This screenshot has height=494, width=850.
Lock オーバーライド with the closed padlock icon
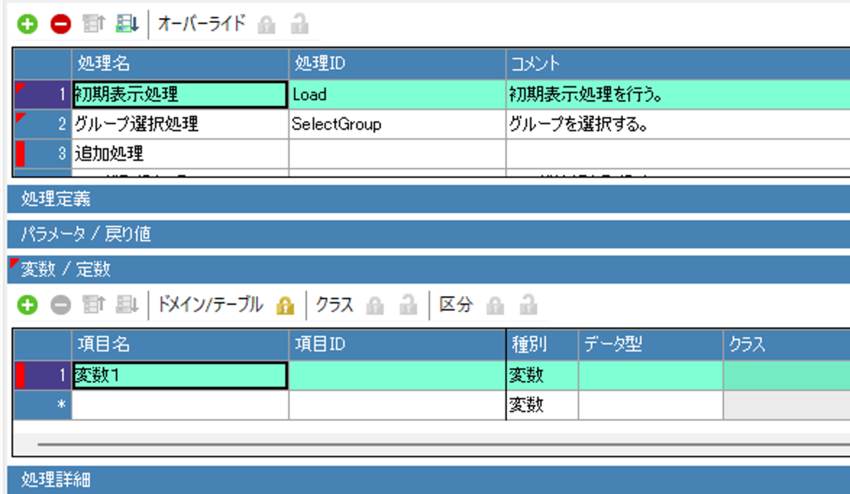click(x=266, y=24)
